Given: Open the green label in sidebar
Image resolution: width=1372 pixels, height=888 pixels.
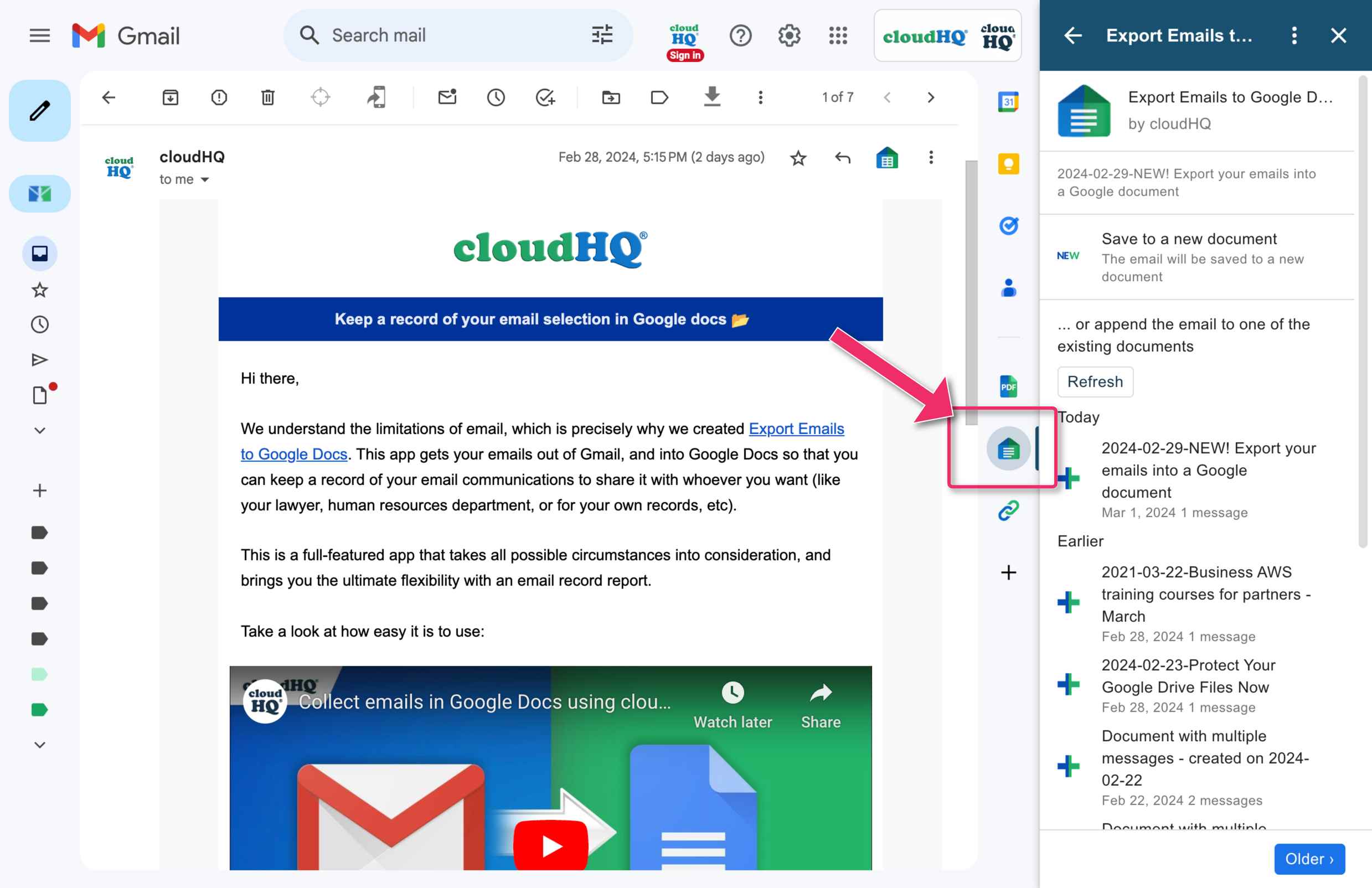Looking at the screenshot, I should click(40, 709).
